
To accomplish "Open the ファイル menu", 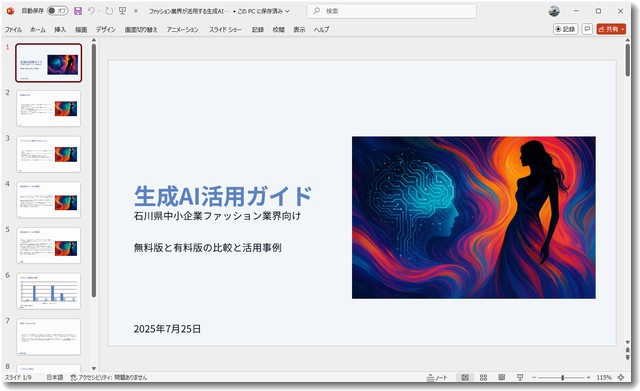I will pos(13,29).
